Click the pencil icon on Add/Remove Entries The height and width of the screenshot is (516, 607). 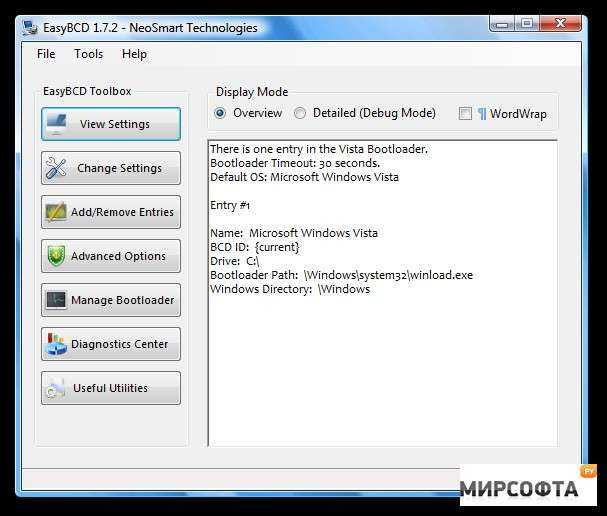(x=57, y=212)
